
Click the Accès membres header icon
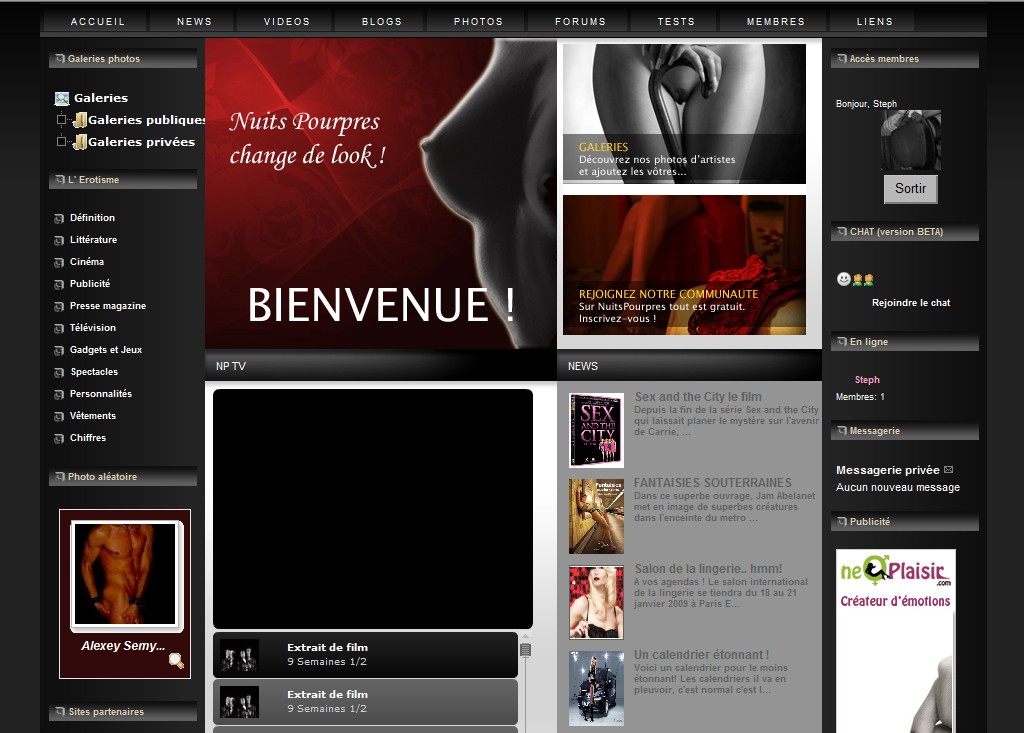(x=842, y=58)
